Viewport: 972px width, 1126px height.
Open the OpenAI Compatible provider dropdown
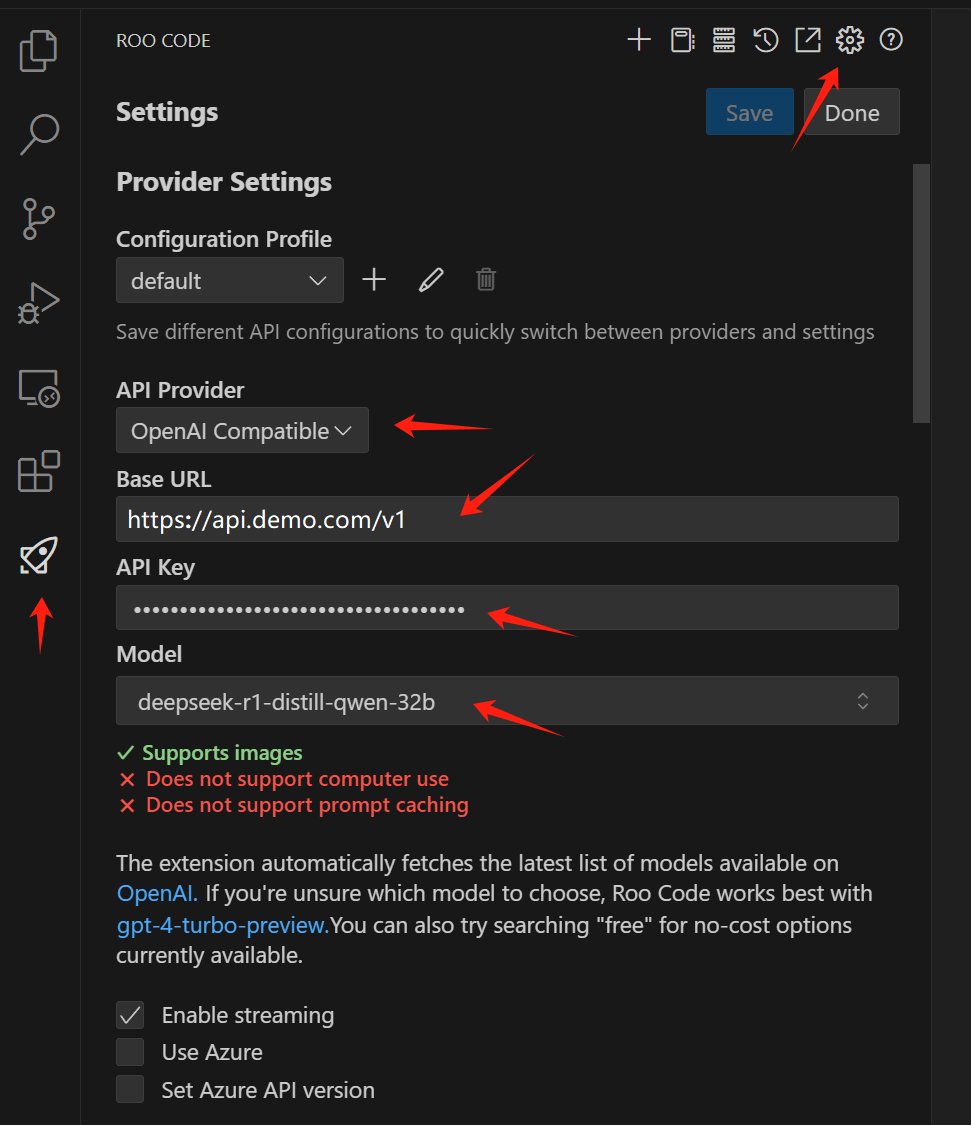point(242,430)
